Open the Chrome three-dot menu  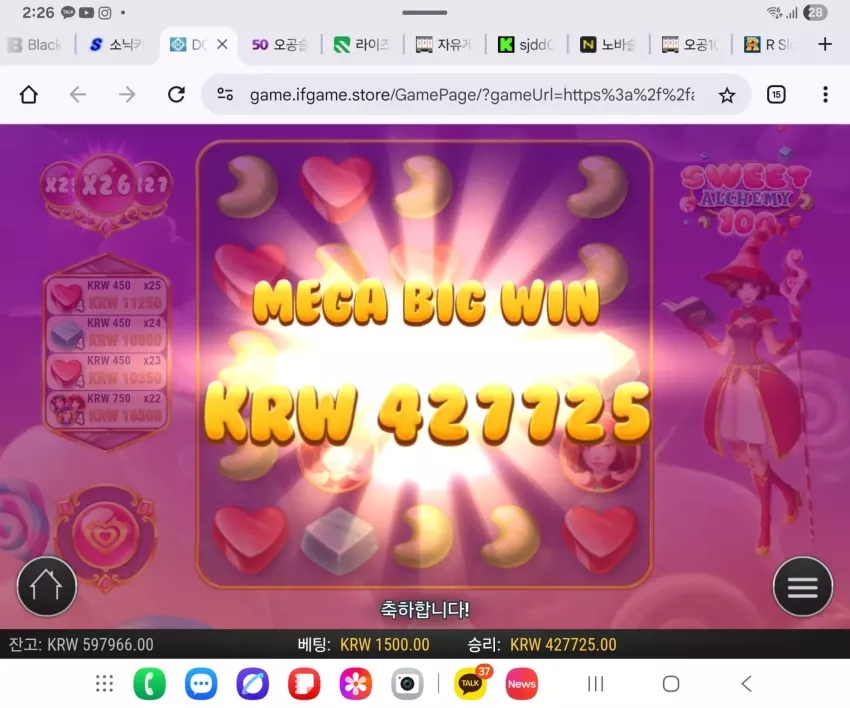click(825, 95)
